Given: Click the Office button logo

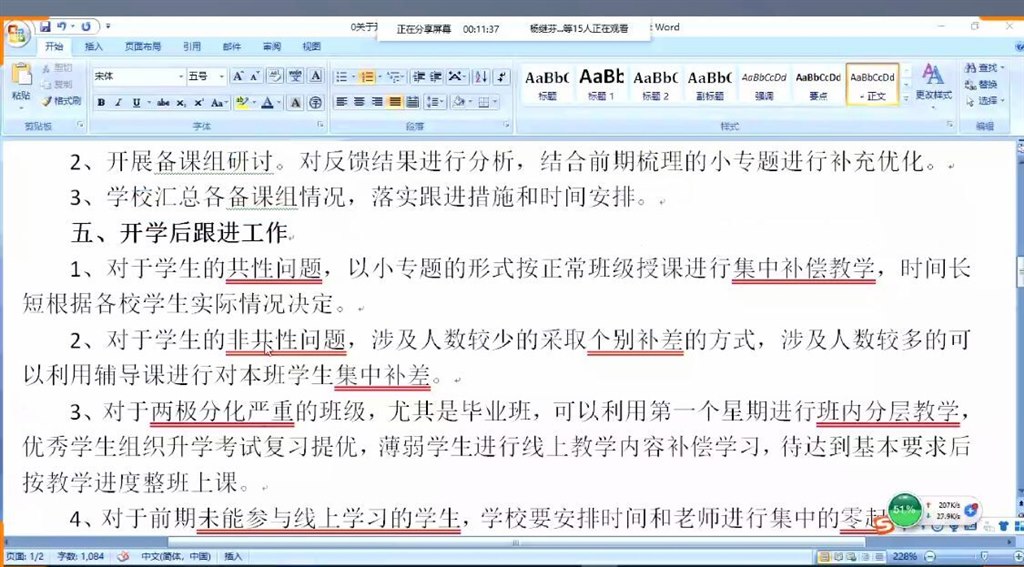Looking at the screenshot, I should click(16, 33).
